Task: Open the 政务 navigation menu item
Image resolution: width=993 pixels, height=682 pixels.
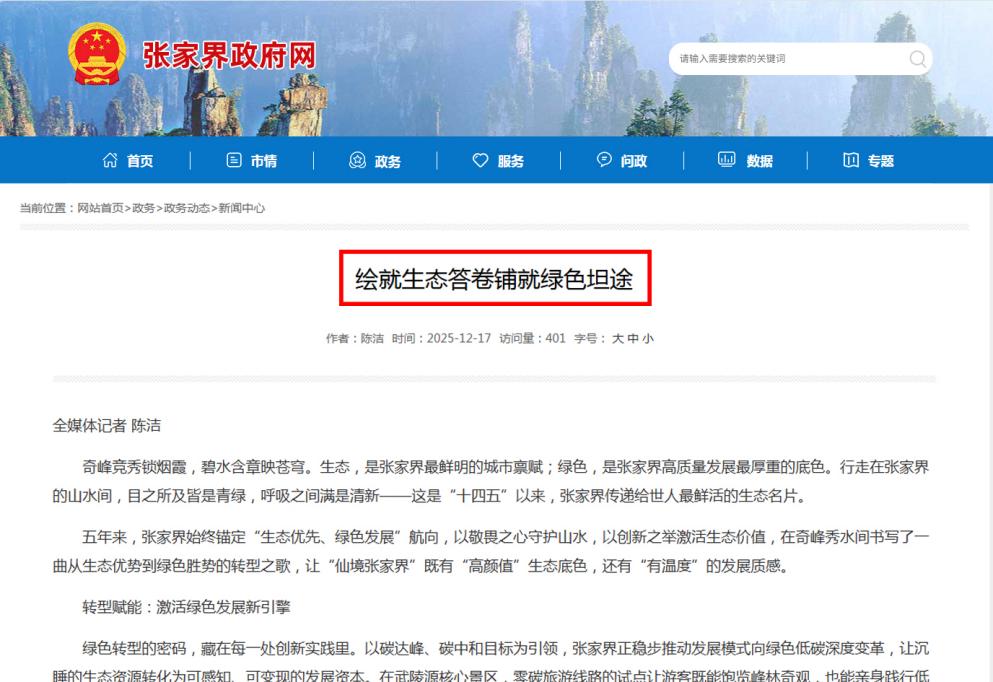Action: pos(387,162)
